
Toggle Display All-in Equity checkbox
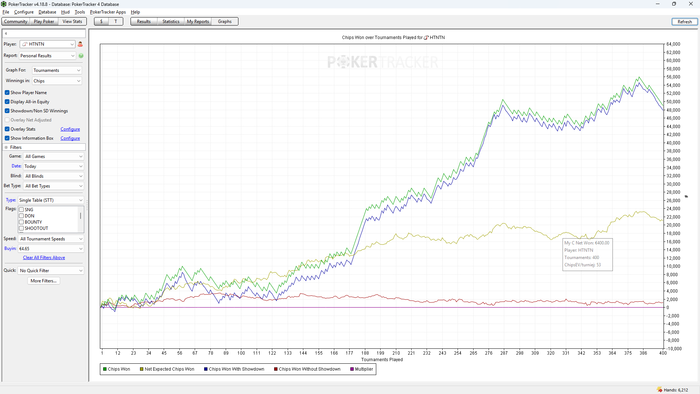[x=7, y=102]
